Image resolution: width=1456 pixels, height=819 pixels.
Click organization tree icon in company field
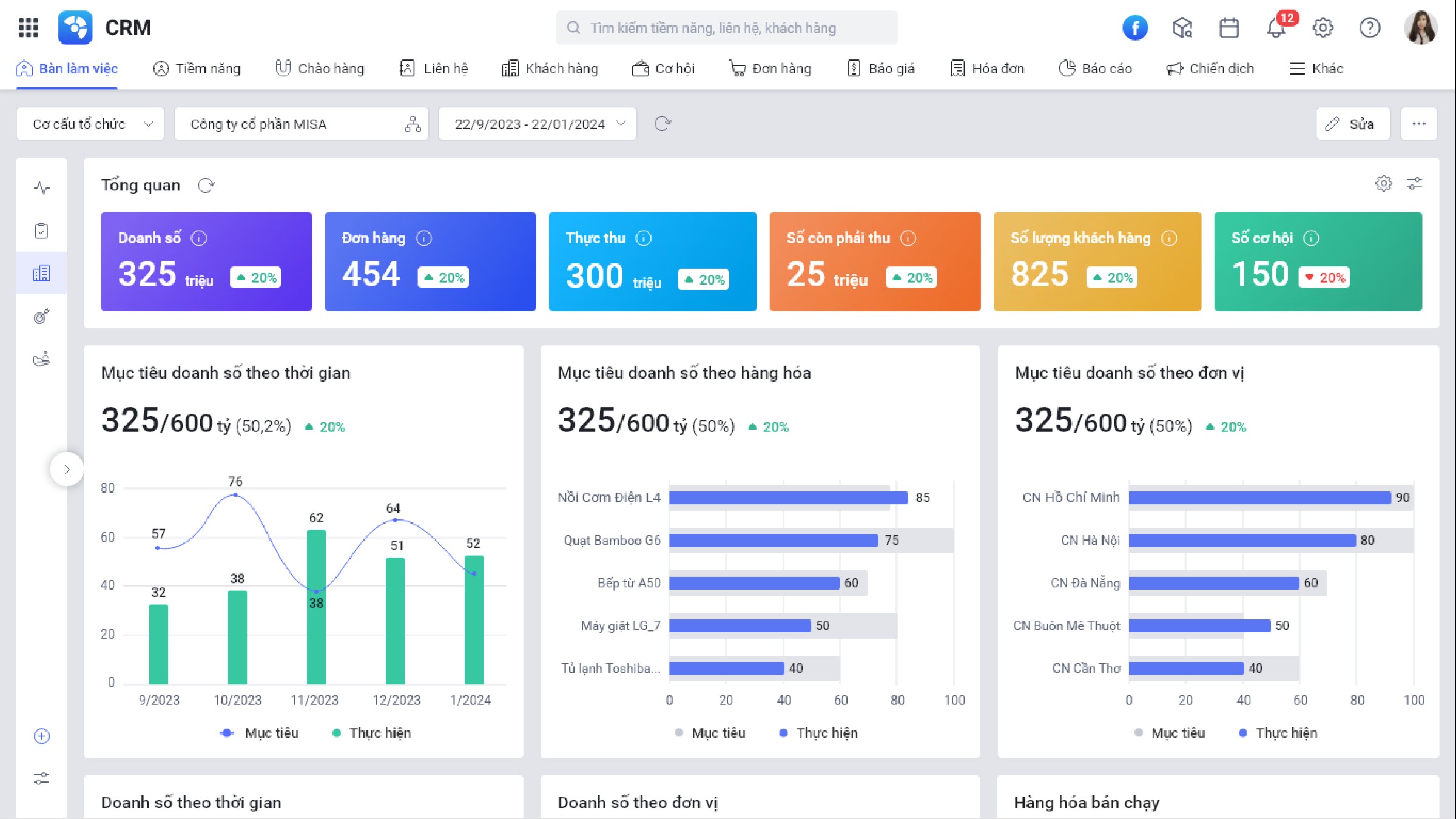pos(413,124)
